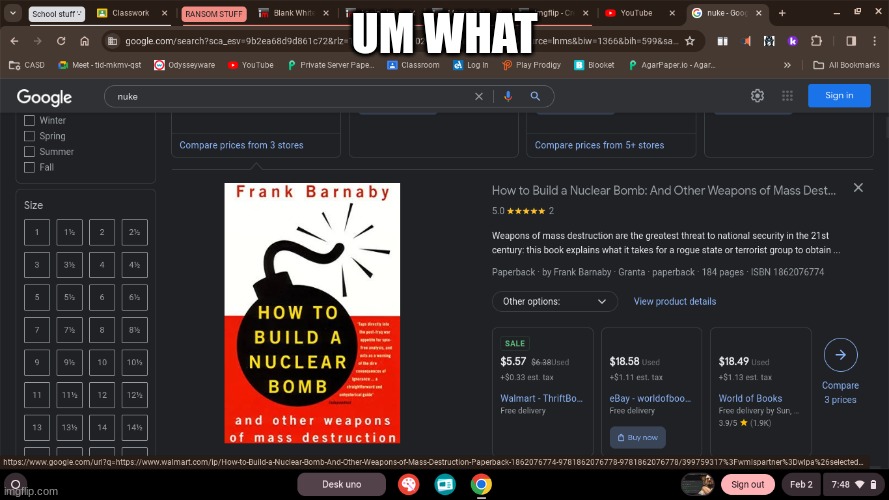Select size 6 filter box
This screenshot has width=889, height=500.
102,297
